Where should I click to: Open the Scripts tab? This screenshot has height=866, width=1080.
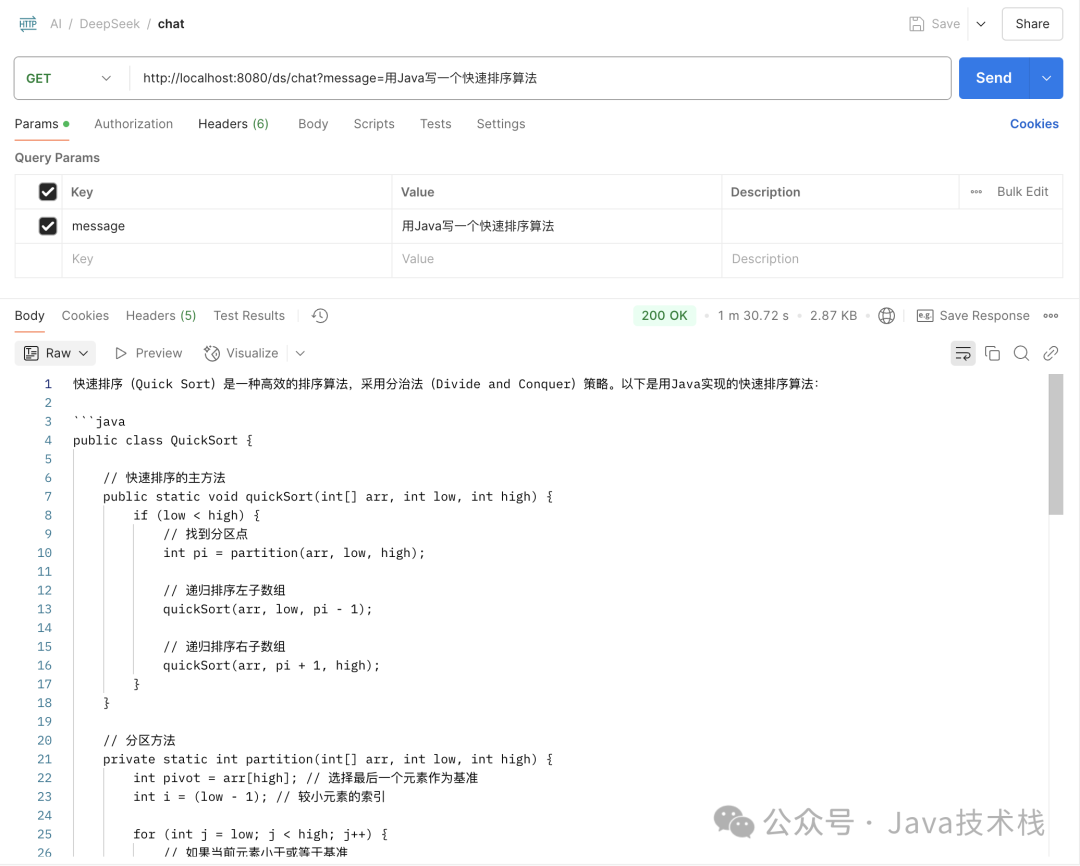coord(374,124)
